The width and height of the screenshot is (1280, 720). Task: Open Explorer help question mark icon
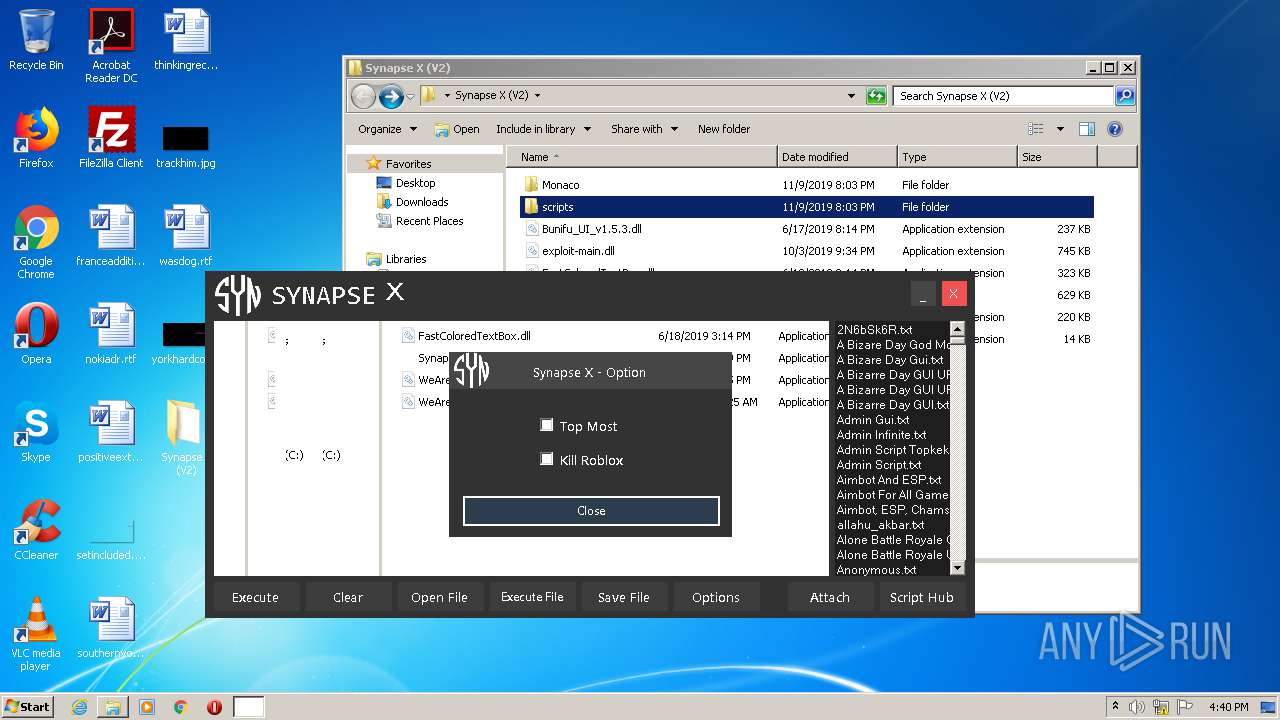pos(1115,129)
